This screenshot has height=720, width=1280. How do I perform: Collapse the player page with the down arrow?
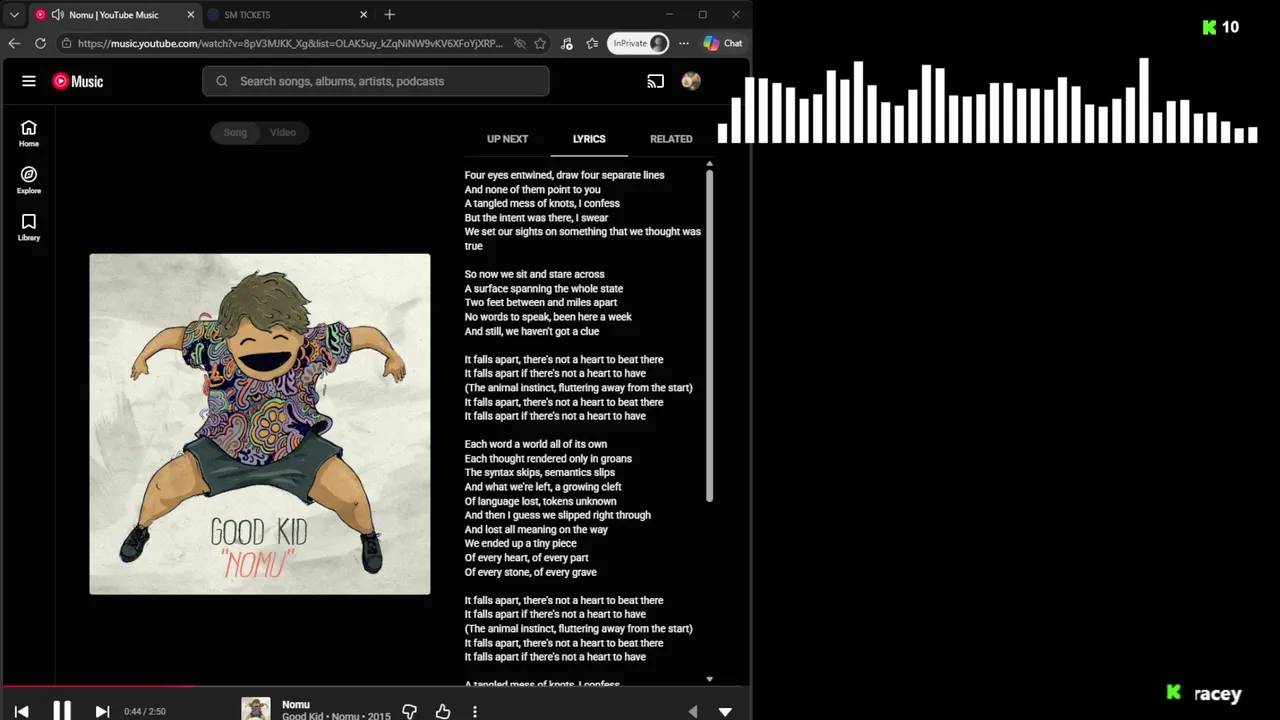[x=725, y=712]
